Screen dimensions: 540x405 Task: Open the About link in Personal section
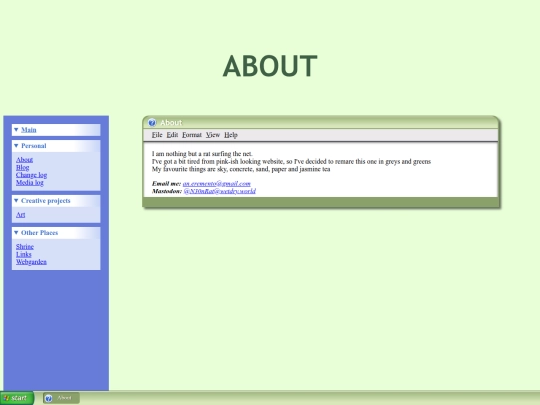tap(24, 159)
